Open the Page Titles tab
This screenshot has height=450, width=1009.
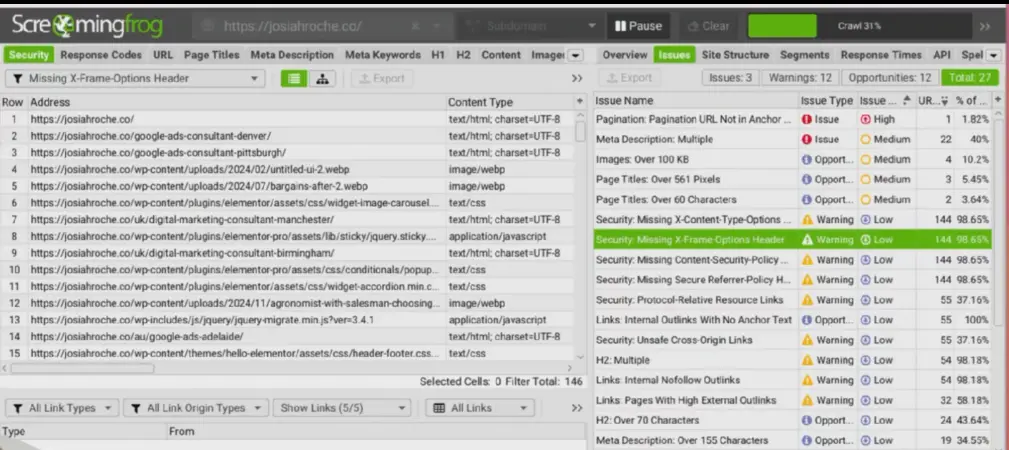tap(212, 55)
